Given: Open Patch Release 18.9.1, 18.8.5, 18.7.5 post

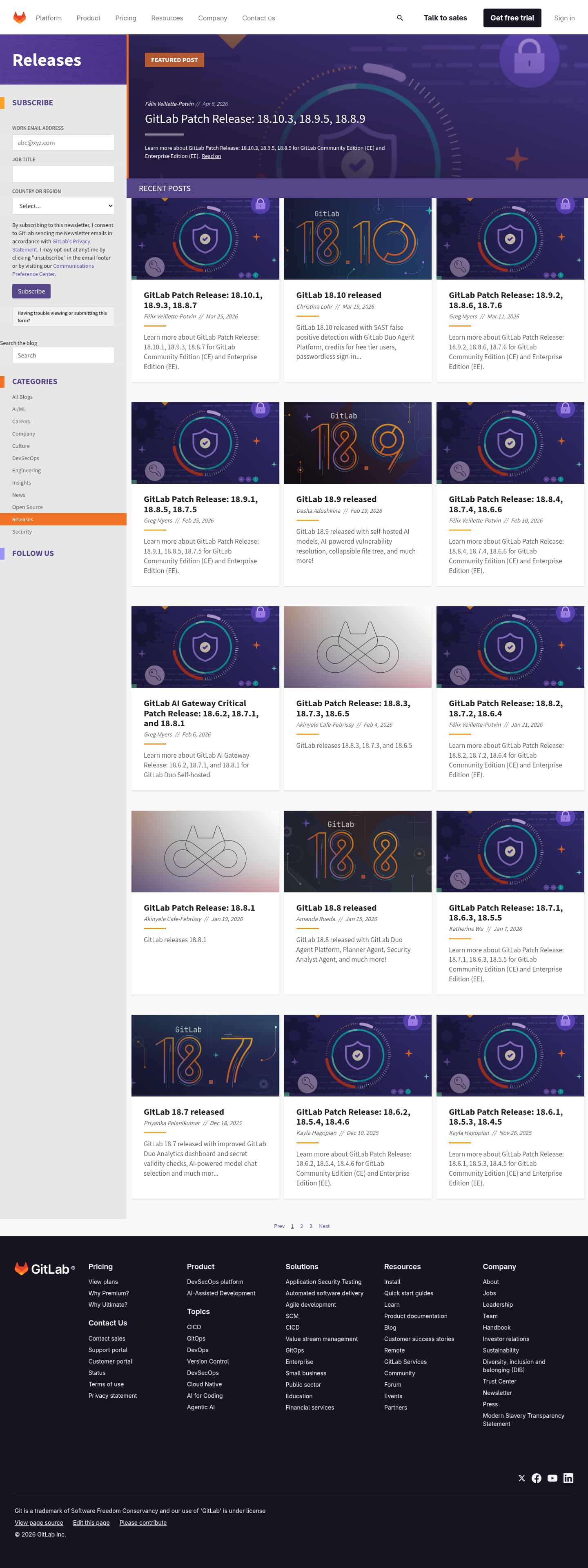Looking at the screenshot, I should coord(201,504).
